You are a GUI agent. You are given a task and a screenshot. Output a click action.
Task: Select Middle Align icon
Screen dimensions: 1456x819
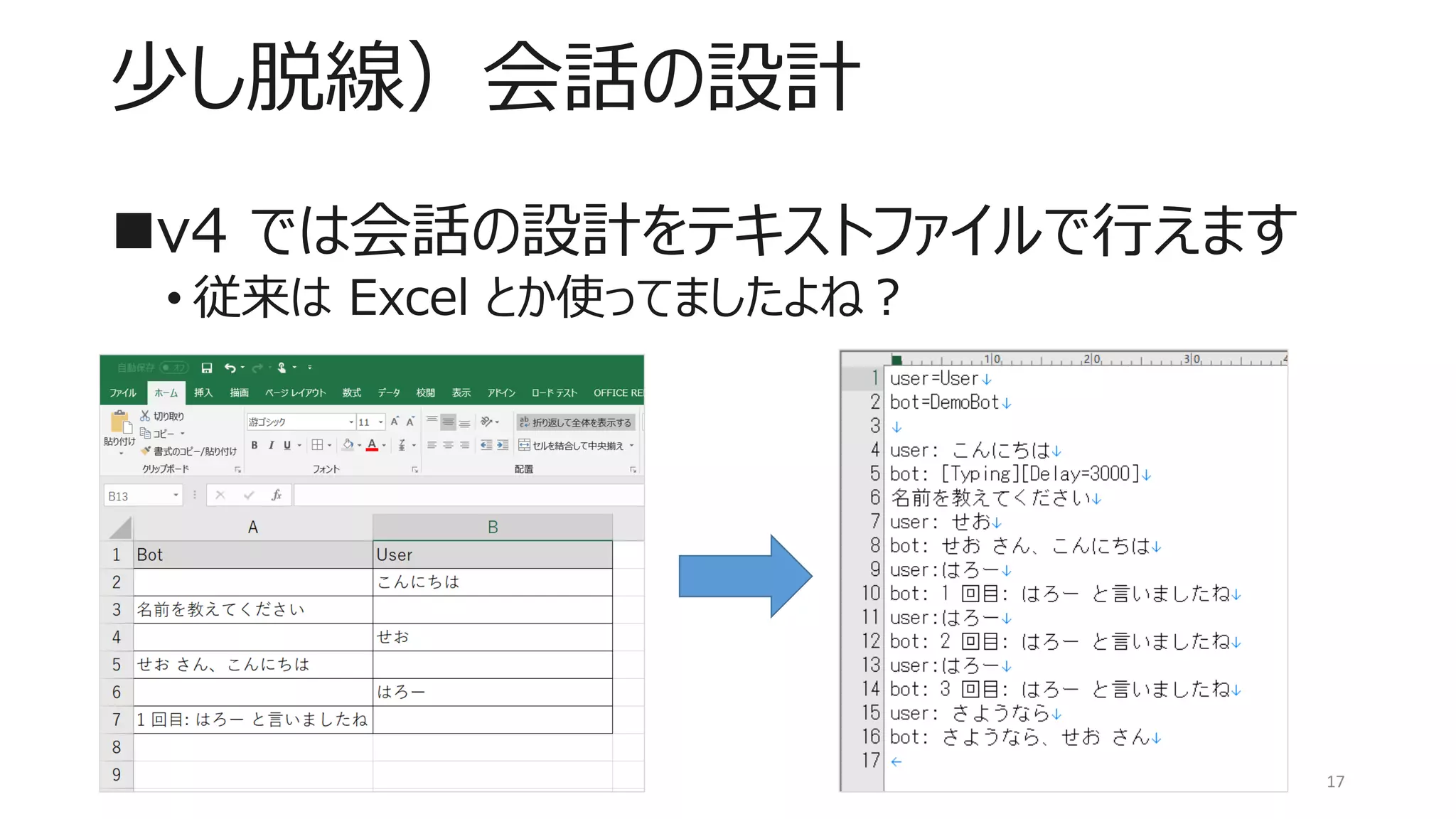point(448,422)
